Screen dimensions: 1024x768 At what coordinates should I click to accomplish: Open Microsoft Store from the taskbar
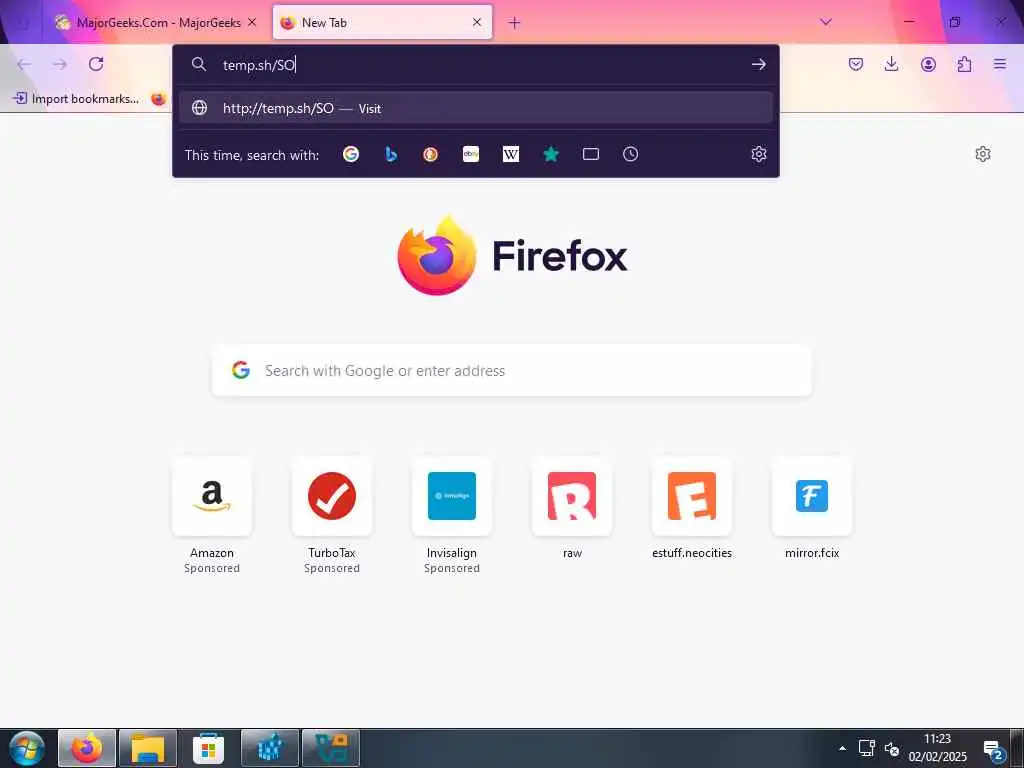208,748
